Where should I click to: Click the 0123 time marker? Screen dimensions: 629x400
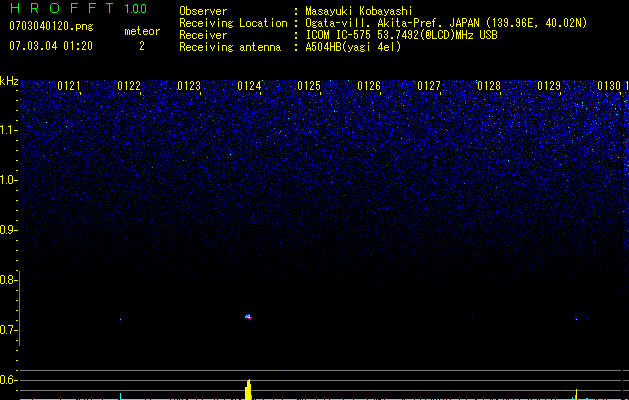pos(189,86)
